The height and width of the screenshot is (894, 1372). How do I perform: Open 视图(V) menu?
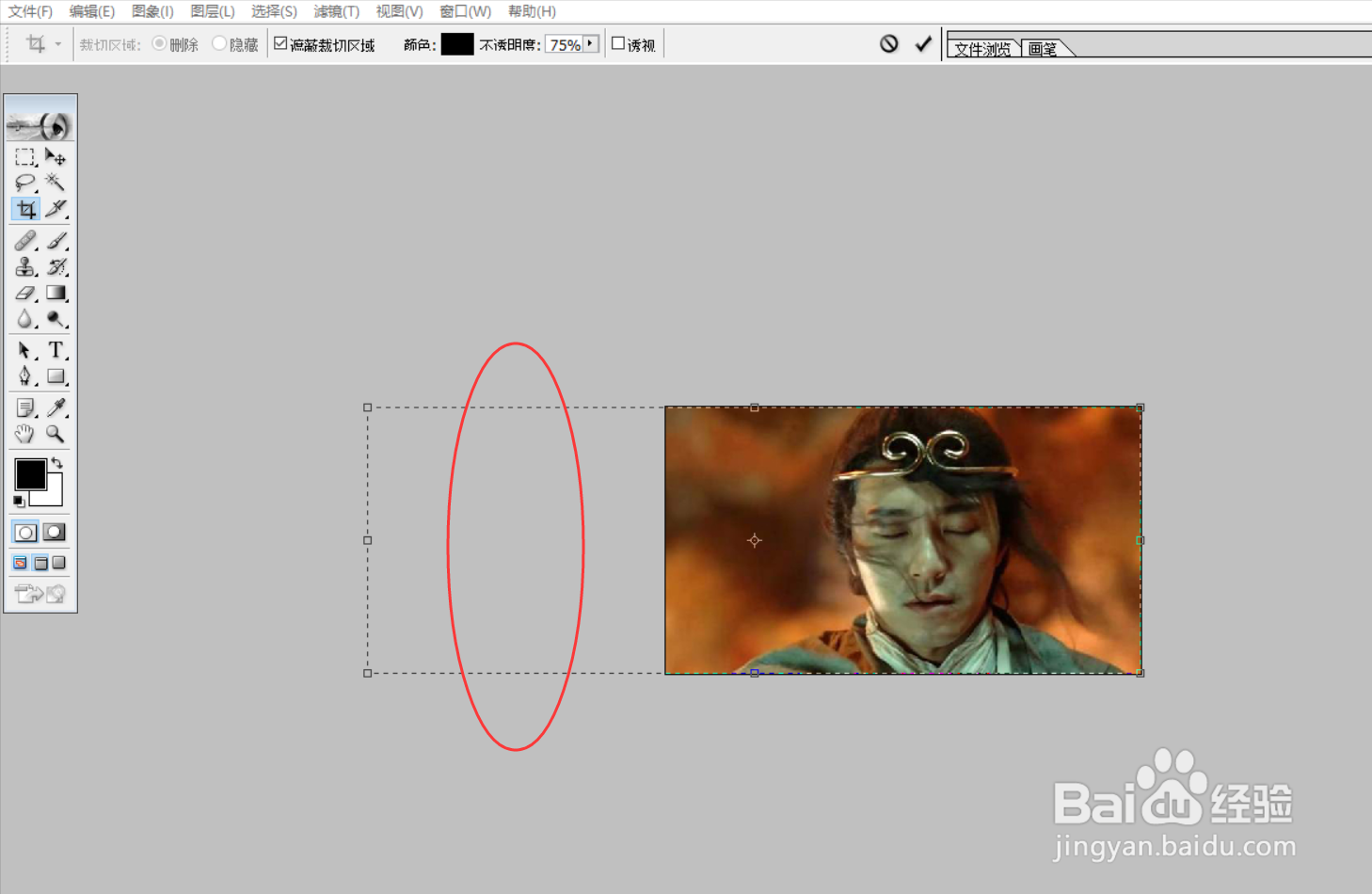(x=399, y=11)
